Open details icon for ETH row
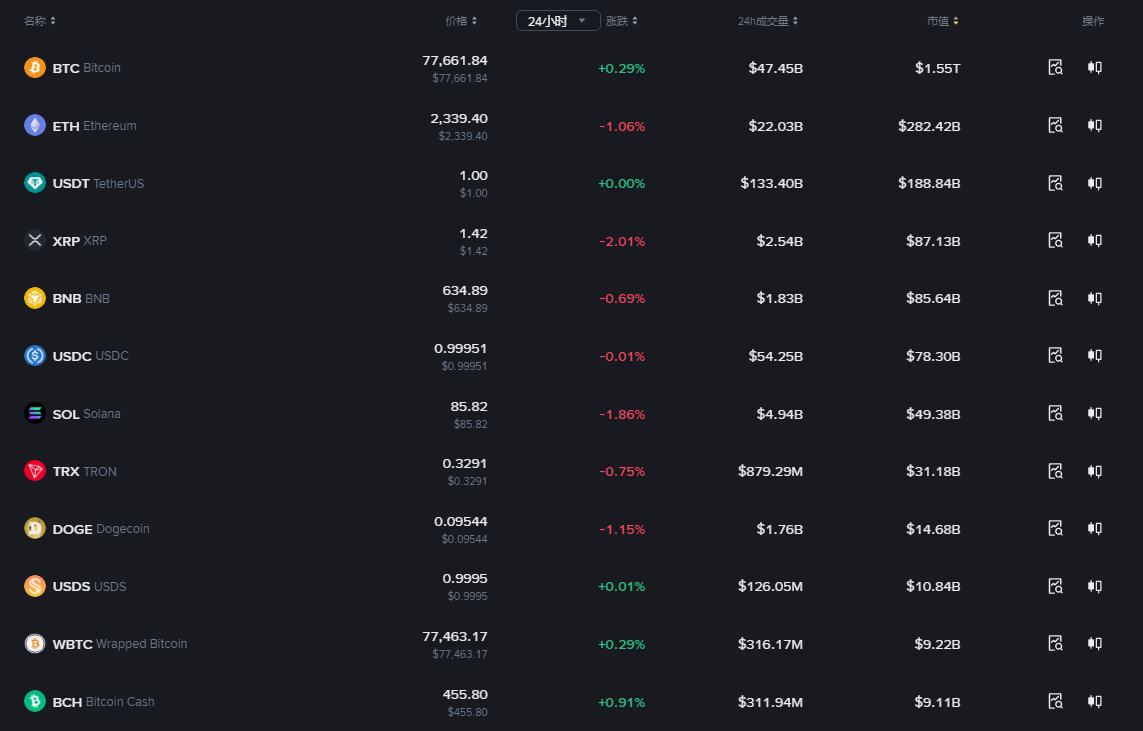Screen dimensions: 1143x731 click(1055, 125)
